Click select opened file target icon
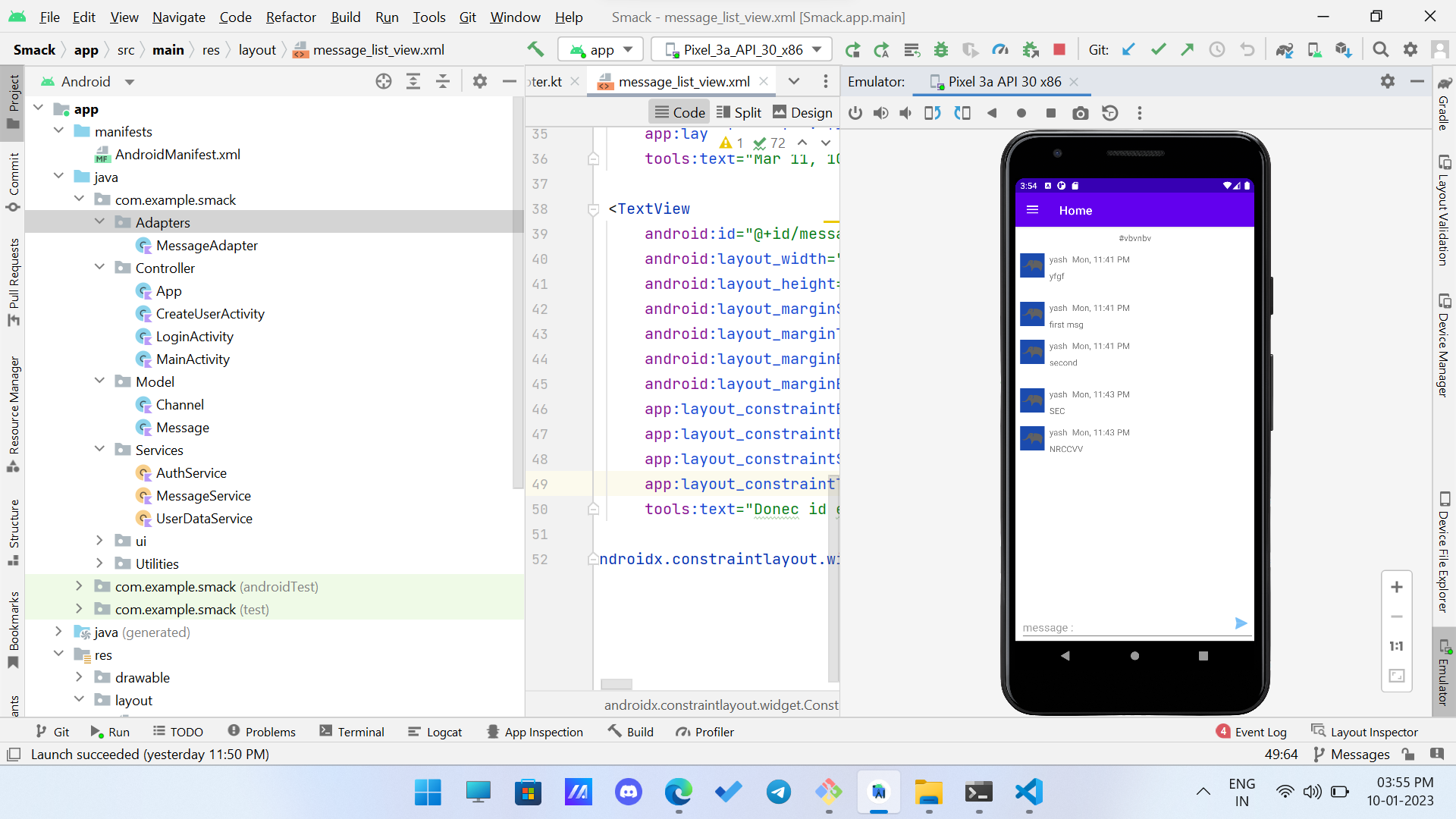This screenshot has height=819, width=1456. [x=384, y=81]
